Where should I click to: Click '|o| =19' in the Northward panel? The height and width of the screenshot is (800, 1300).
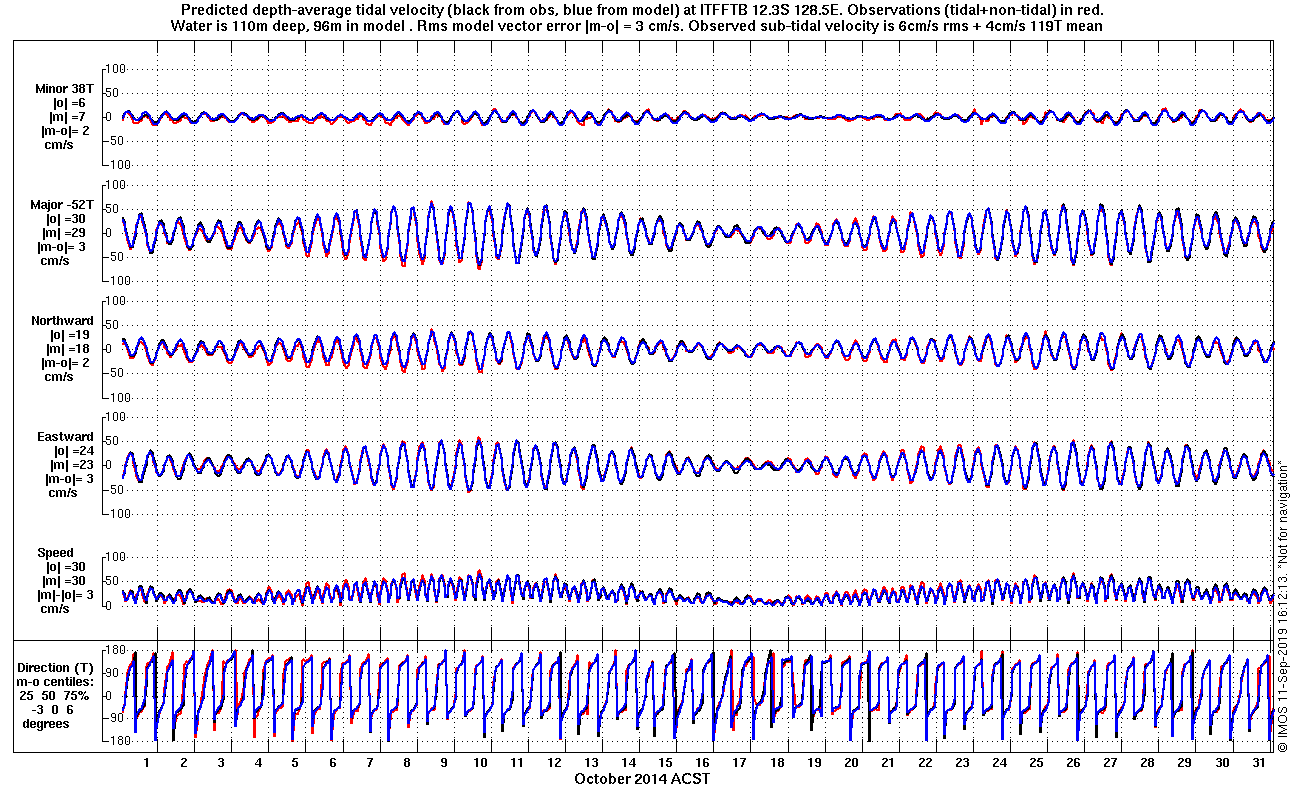coord(70,335)
